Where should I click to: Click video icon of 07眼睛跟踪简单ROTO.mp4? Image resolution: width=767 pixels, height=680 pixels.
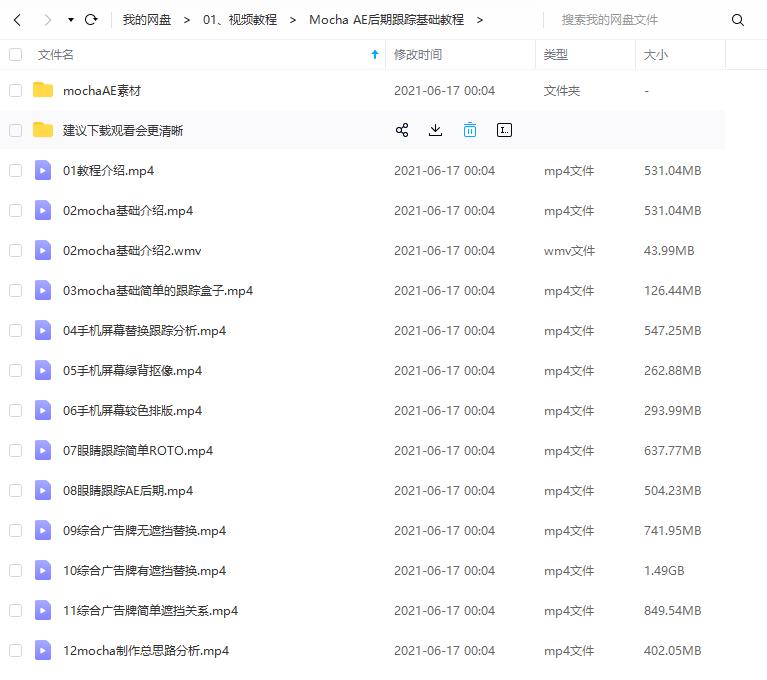[43, 450]
